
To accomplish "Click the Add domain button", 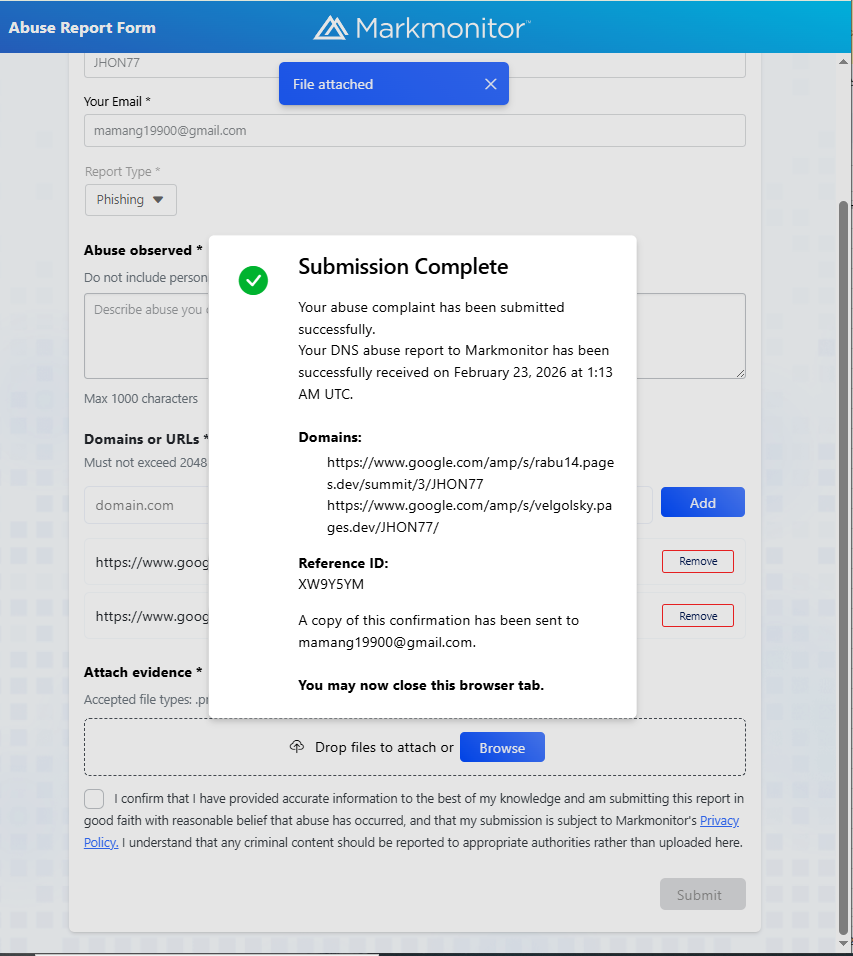I will click(702, 502).
